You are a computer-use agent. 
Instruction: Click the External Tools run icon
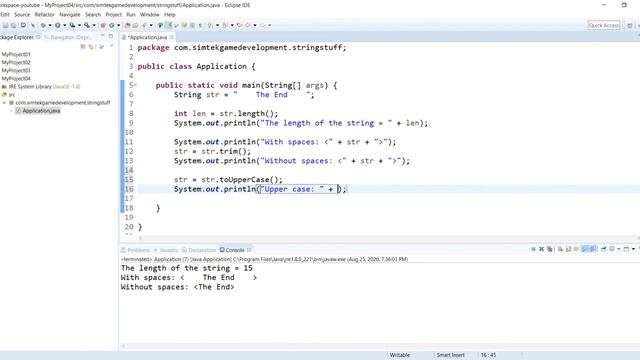87,25
